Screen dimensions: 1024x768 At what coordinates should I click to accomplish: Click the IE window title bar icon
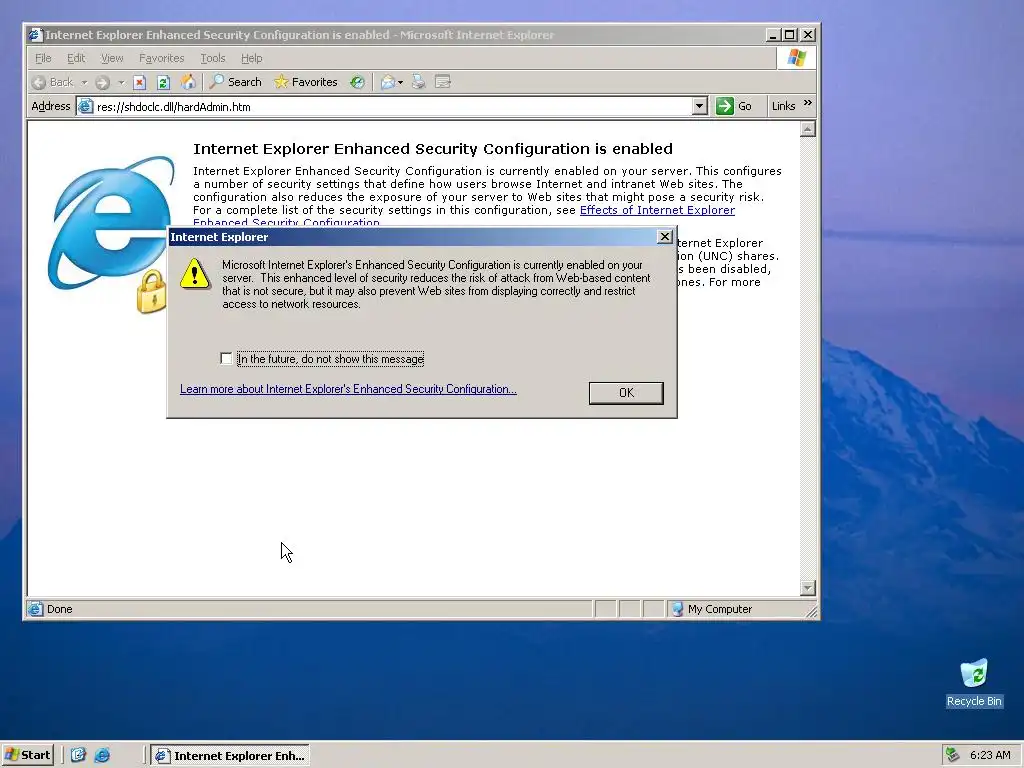36,35
